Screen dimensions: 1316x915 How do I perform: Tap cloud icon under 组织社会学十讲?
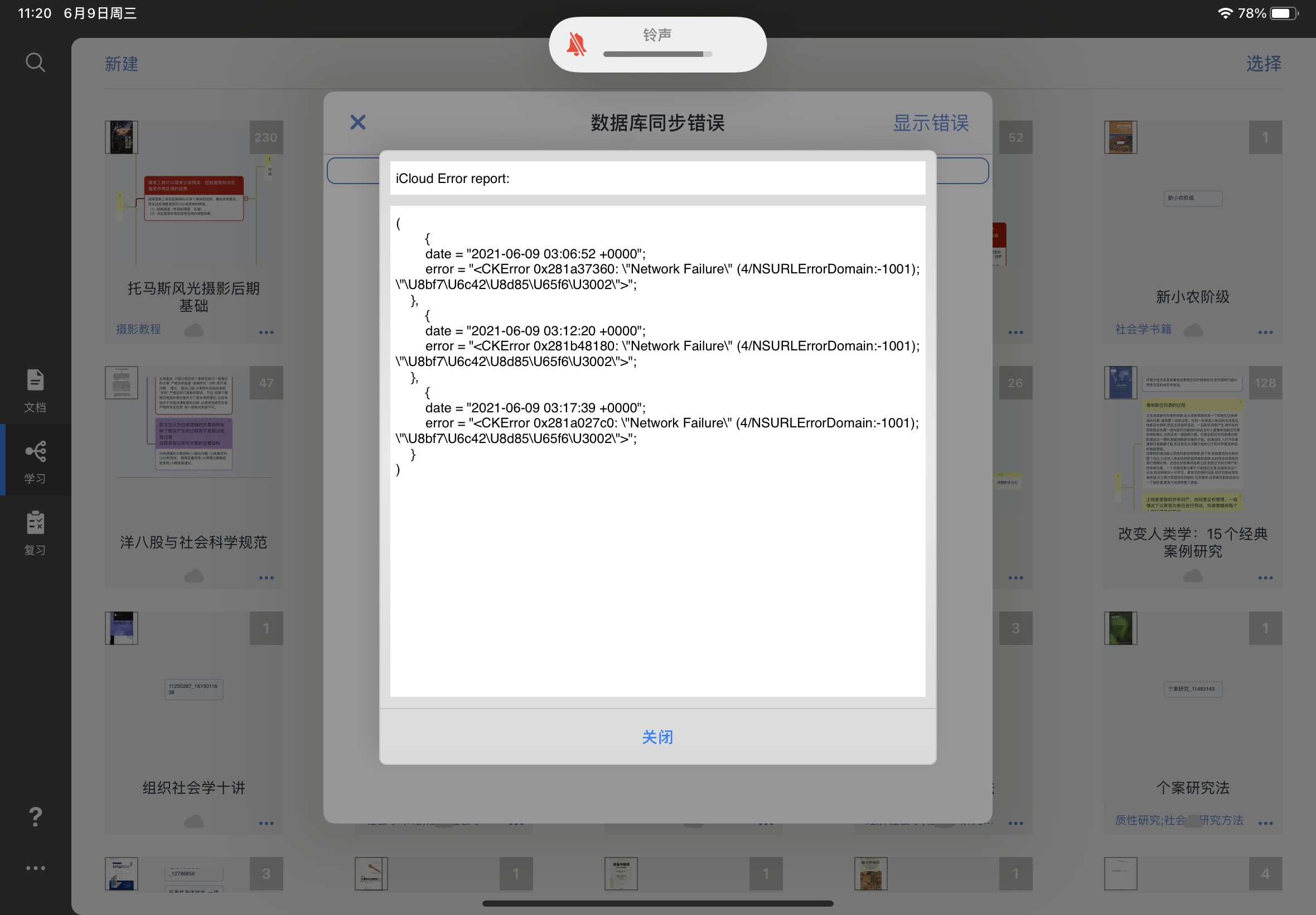[x=193, y=822]
